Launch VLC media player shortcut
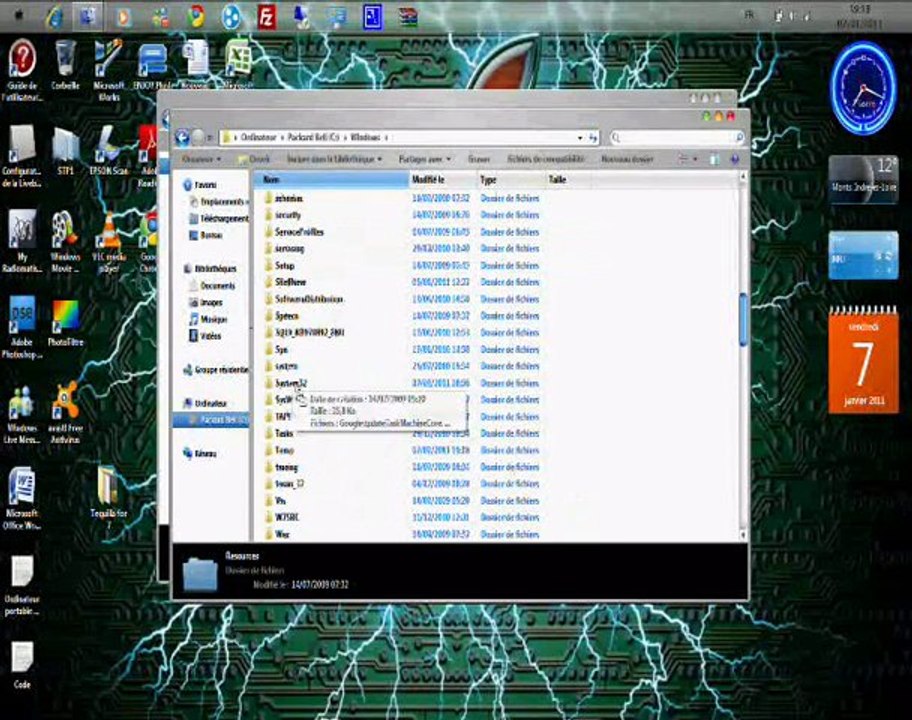This screenshot has height=720, width=912. 109,241
